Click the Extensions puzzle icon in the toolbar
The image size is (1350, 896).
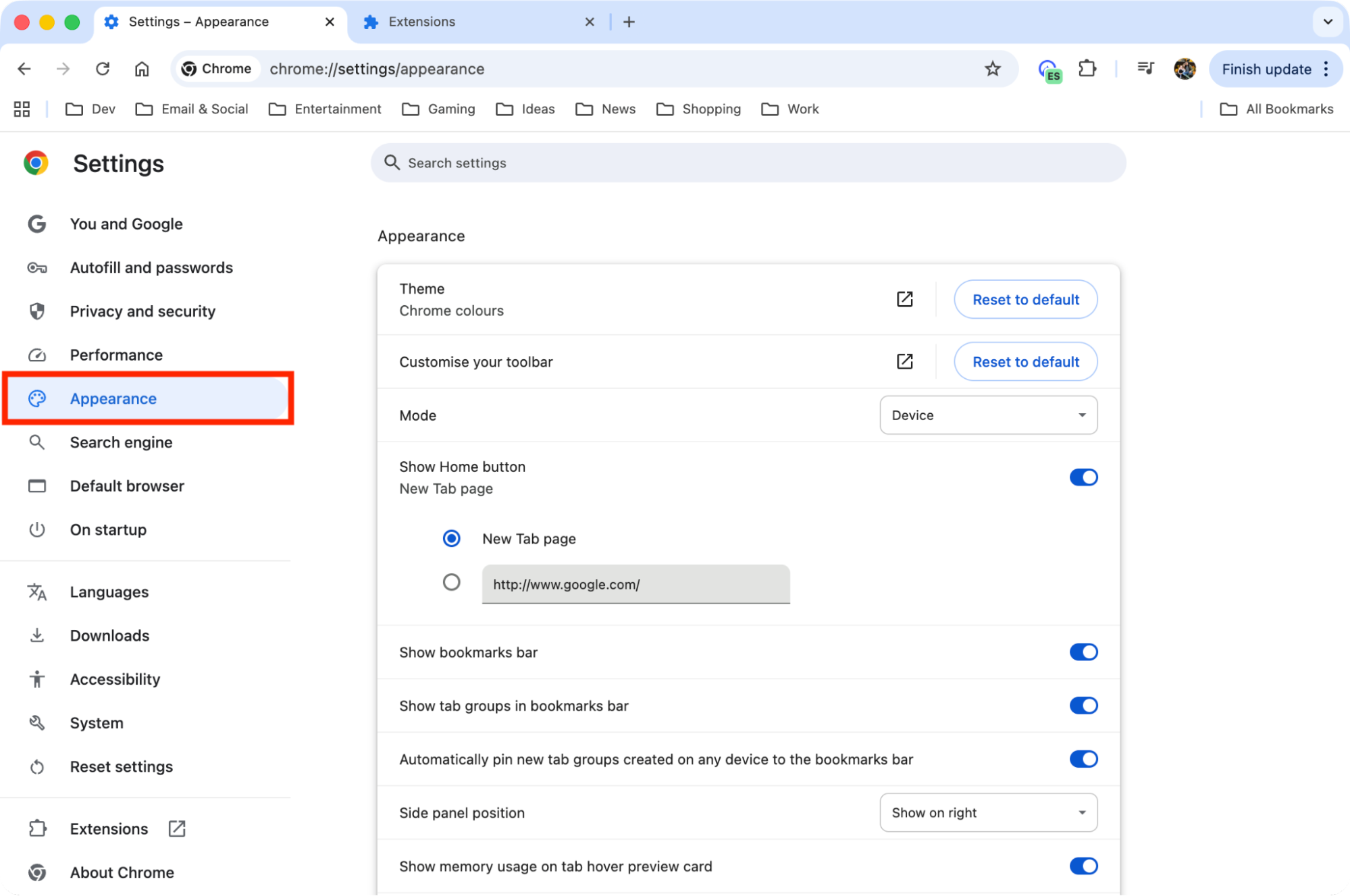pos(1087,68)
